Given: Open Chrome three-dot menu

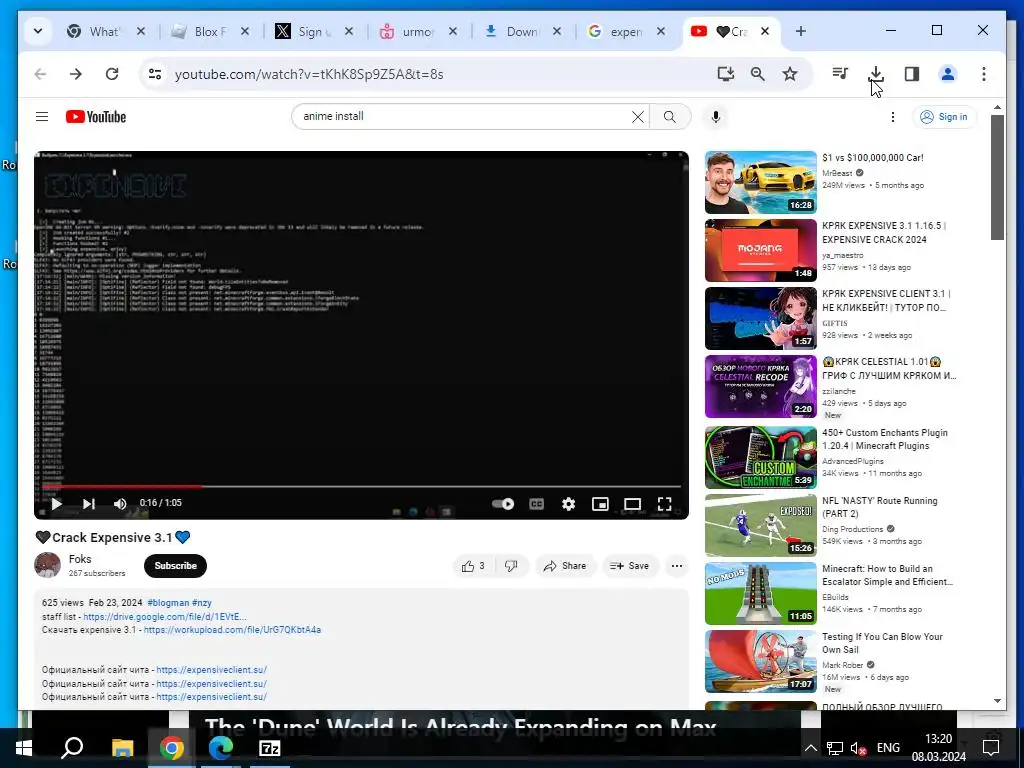Looking at the screenshot, I should click(x=984, y=74).
